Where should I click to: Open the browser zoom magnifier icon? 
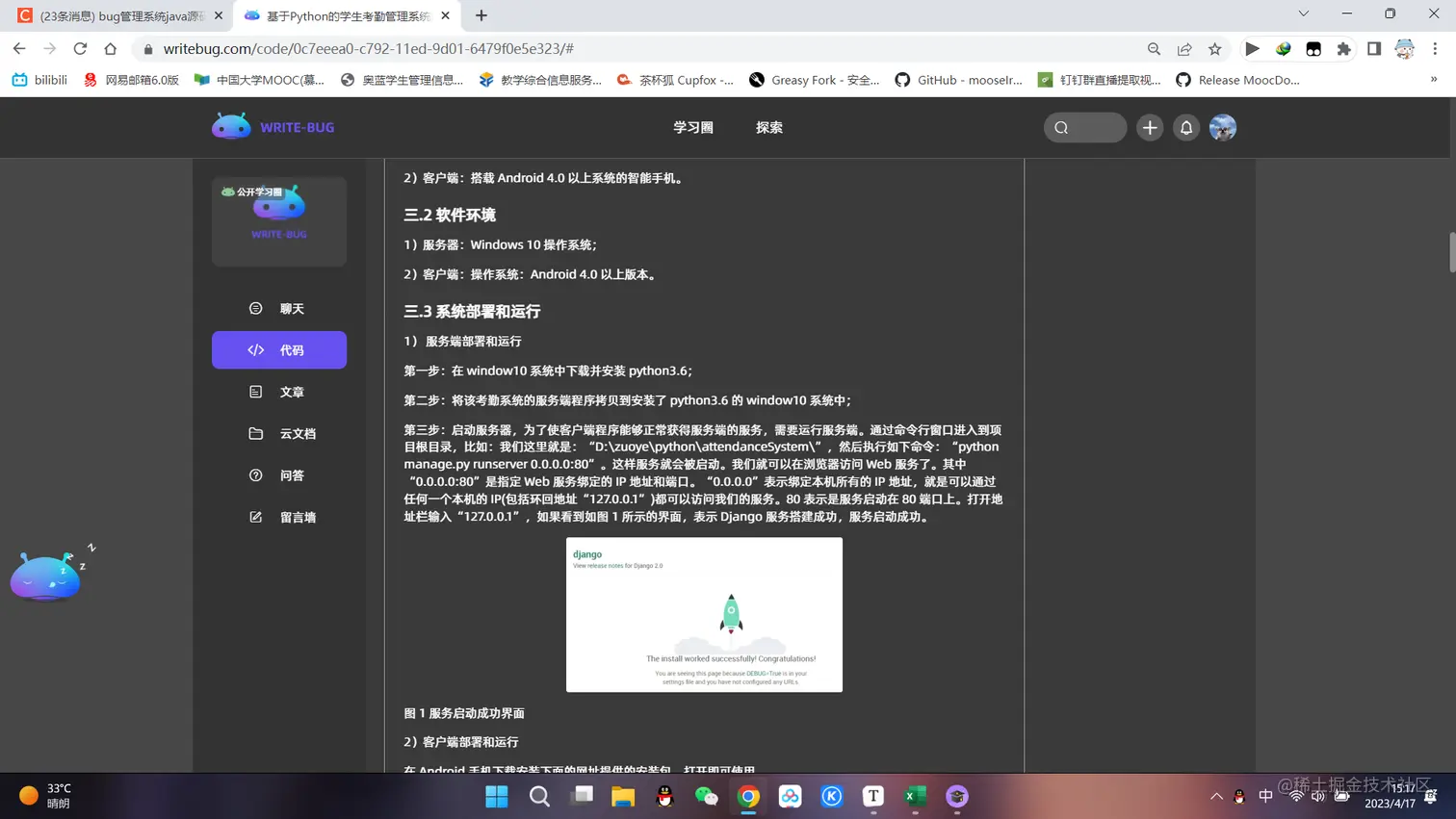[x=1154, y=48]
